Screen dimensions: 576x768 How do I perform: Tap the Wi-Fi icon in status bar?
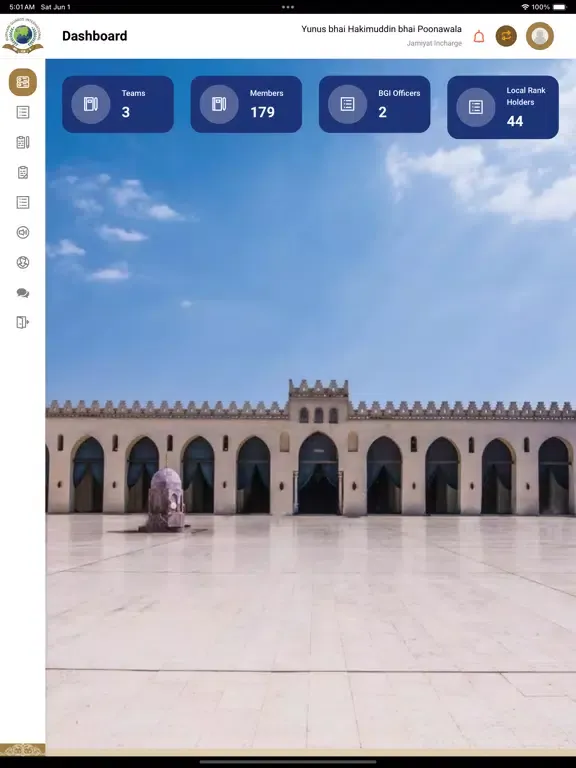click(x=525, y=7)
